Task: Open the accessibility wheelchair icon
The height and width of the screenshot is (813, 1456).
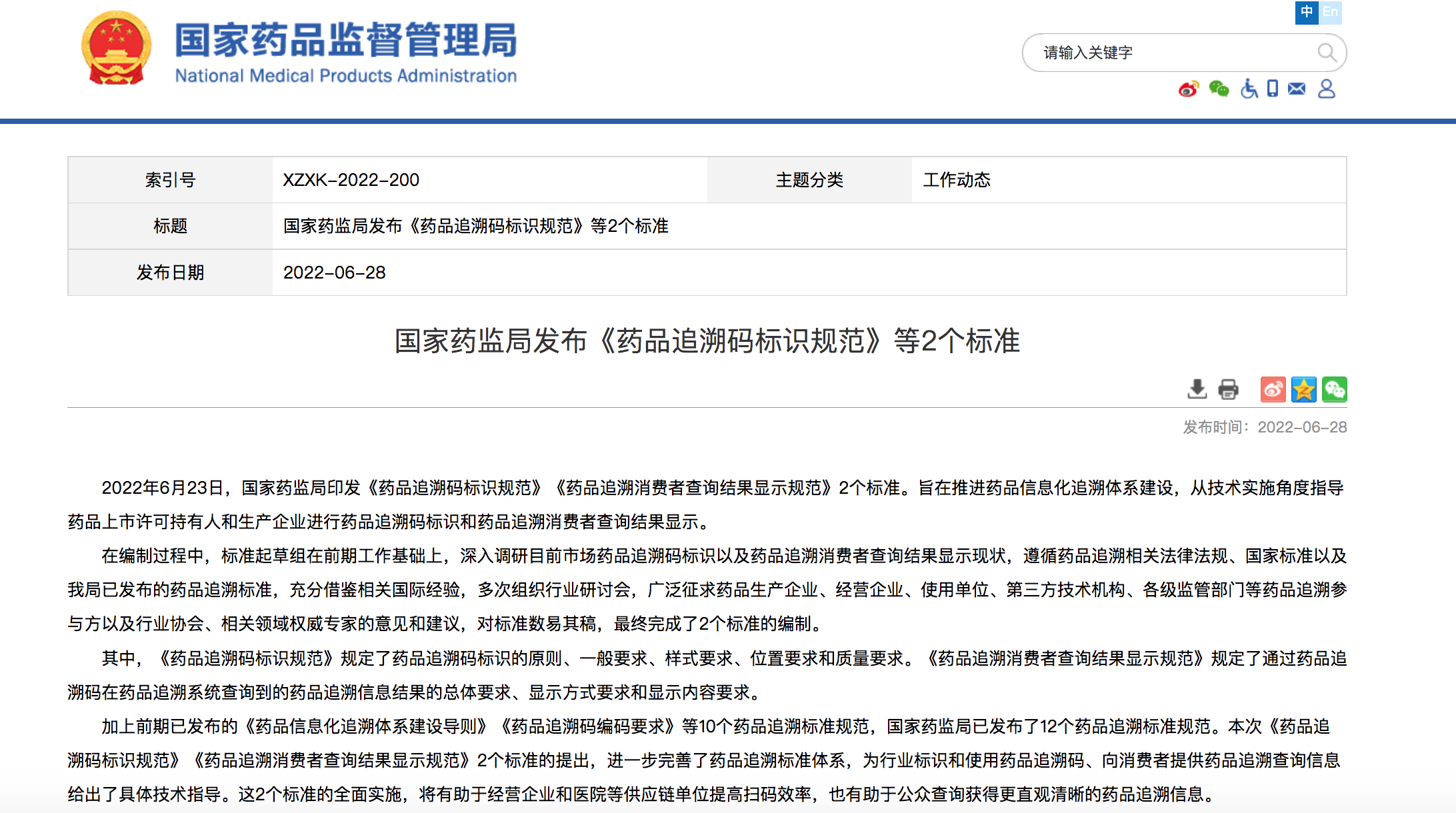Action: click(1249, 89)
